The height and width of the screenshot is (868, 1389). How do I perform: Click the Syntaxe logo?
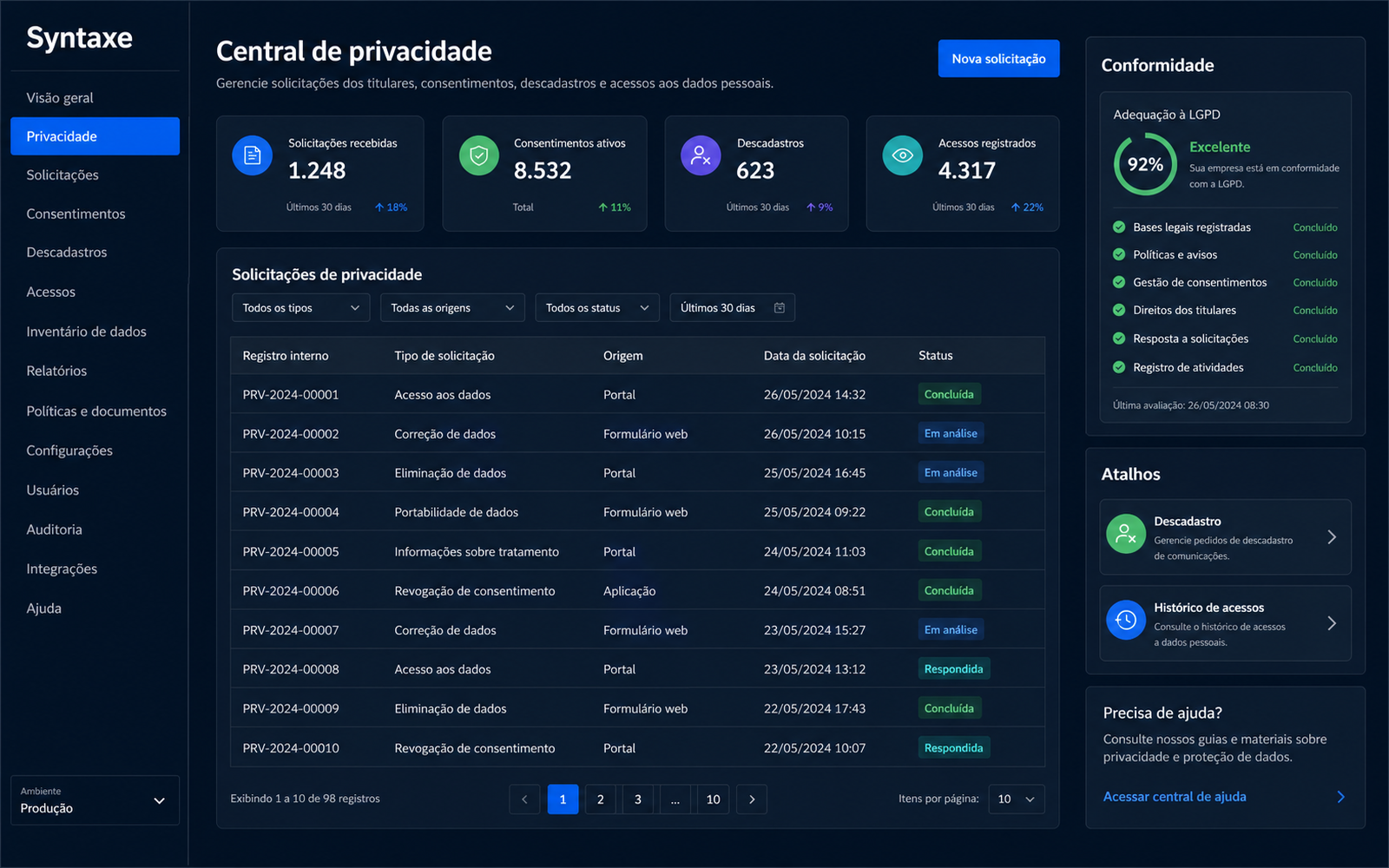click(79, 38)
